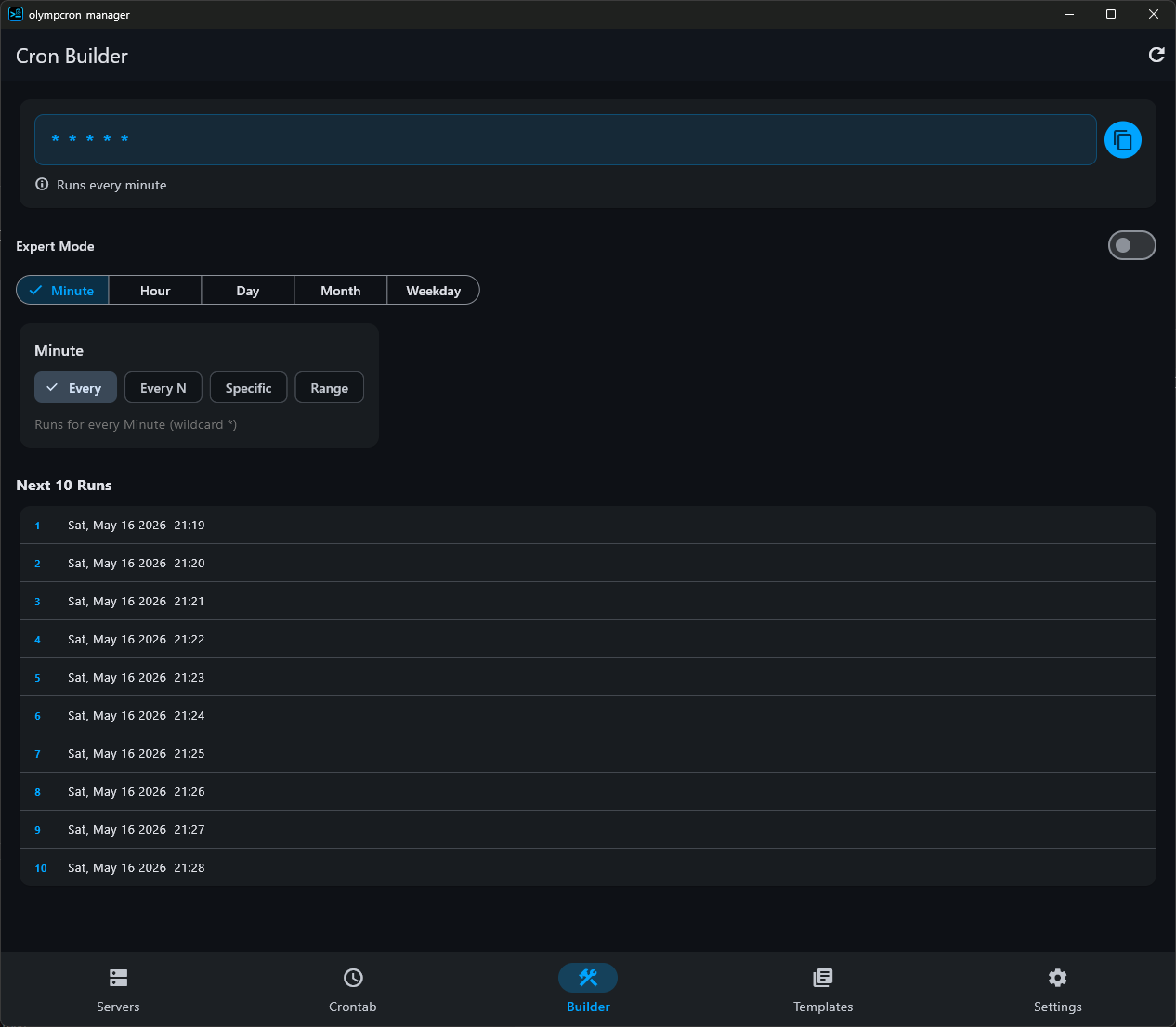Click the 'Runs for every Minute (wildcard *)' hint
Screen dimensions: 1176x1027
[x=136, y=424]
